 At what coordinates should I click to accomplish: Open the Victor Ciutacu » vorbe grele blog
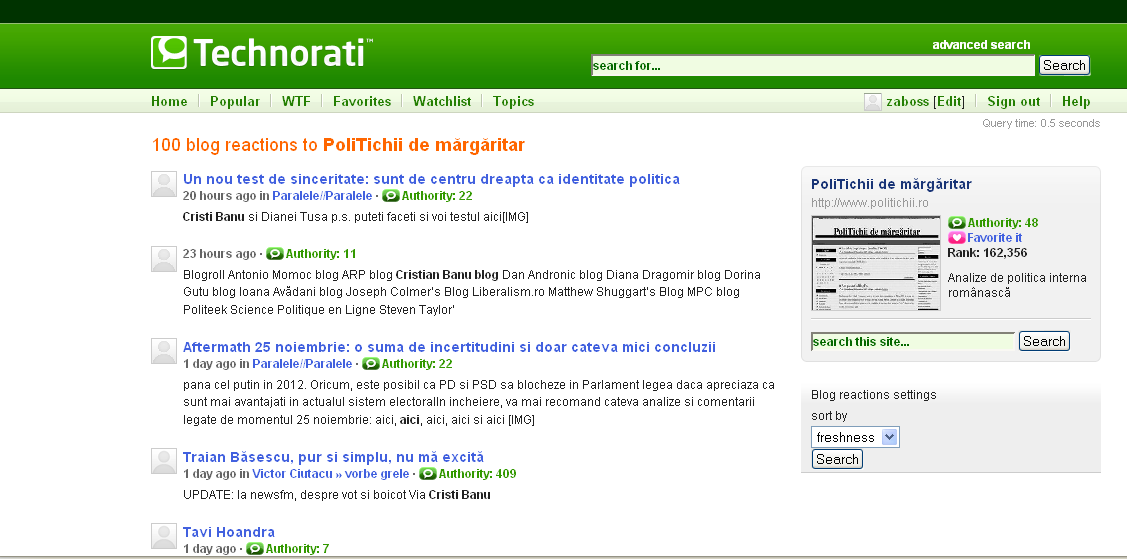(x=331, y=473)
